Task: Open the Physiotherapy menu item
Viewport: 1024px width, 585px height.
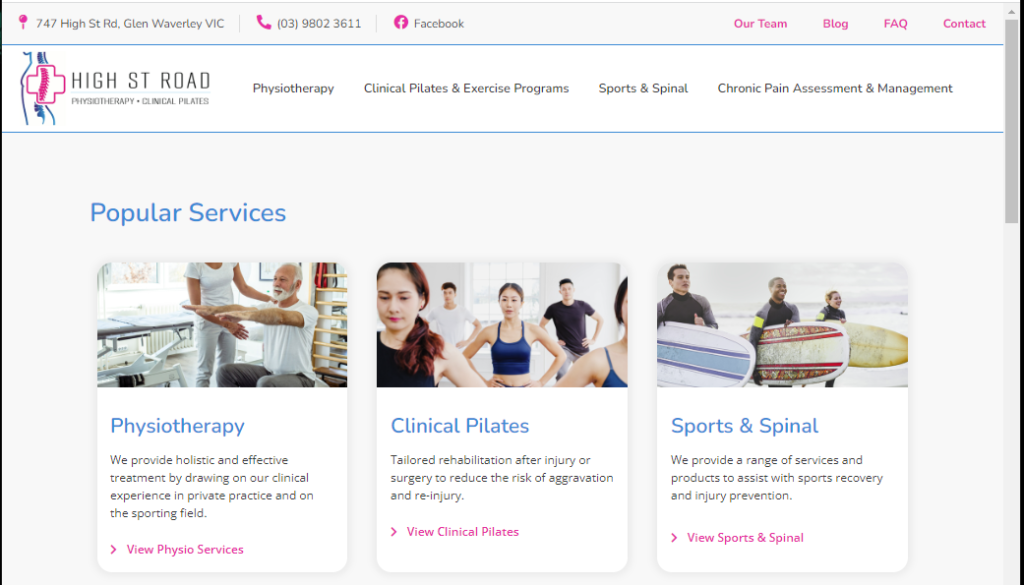Action: pos(293,88)
